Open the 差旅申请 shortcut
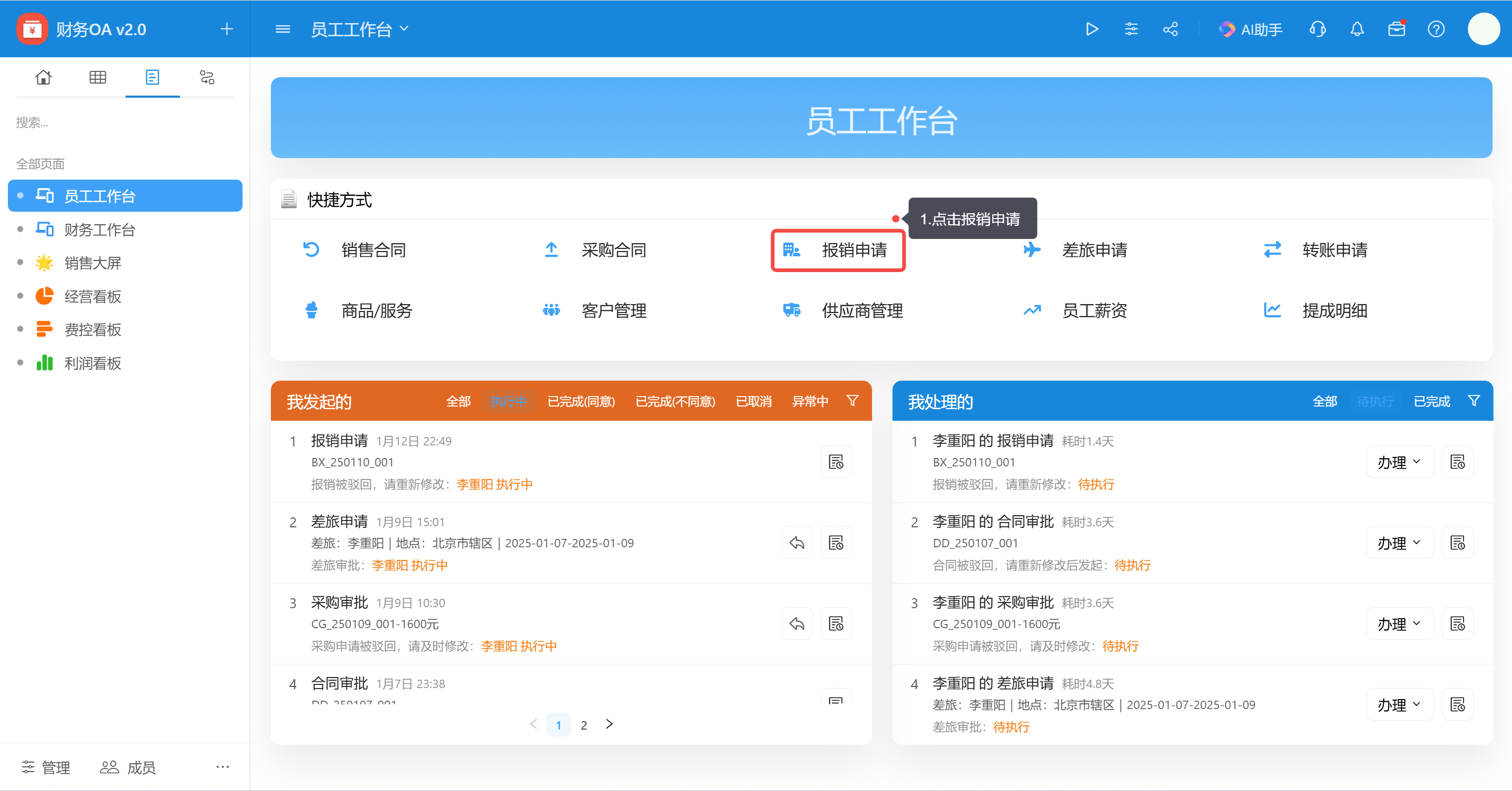This screenshot has width=1512, height=791. [x=1075, y=249]
